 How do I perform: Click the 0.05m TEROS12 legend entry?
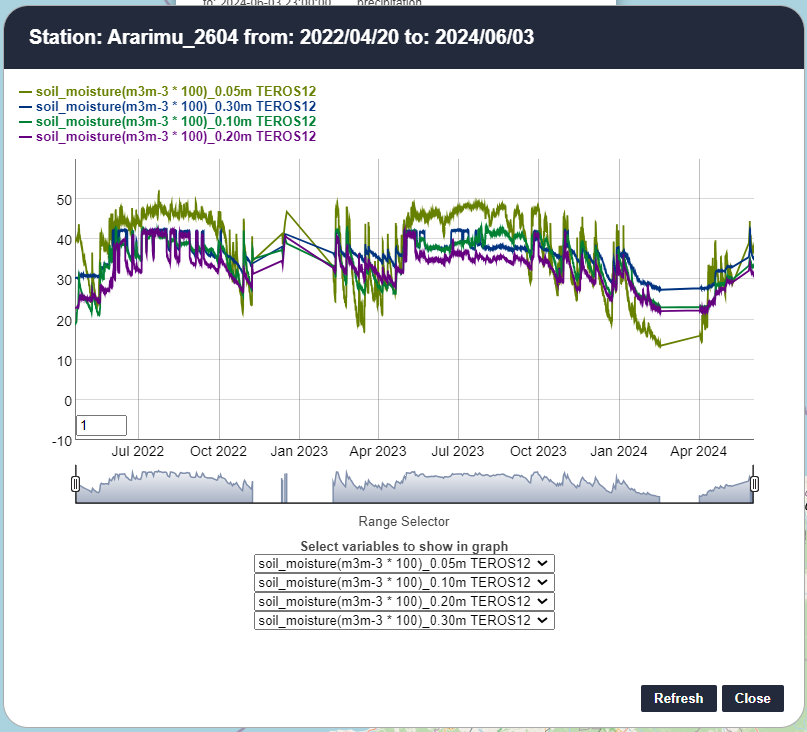pos(168,91)
